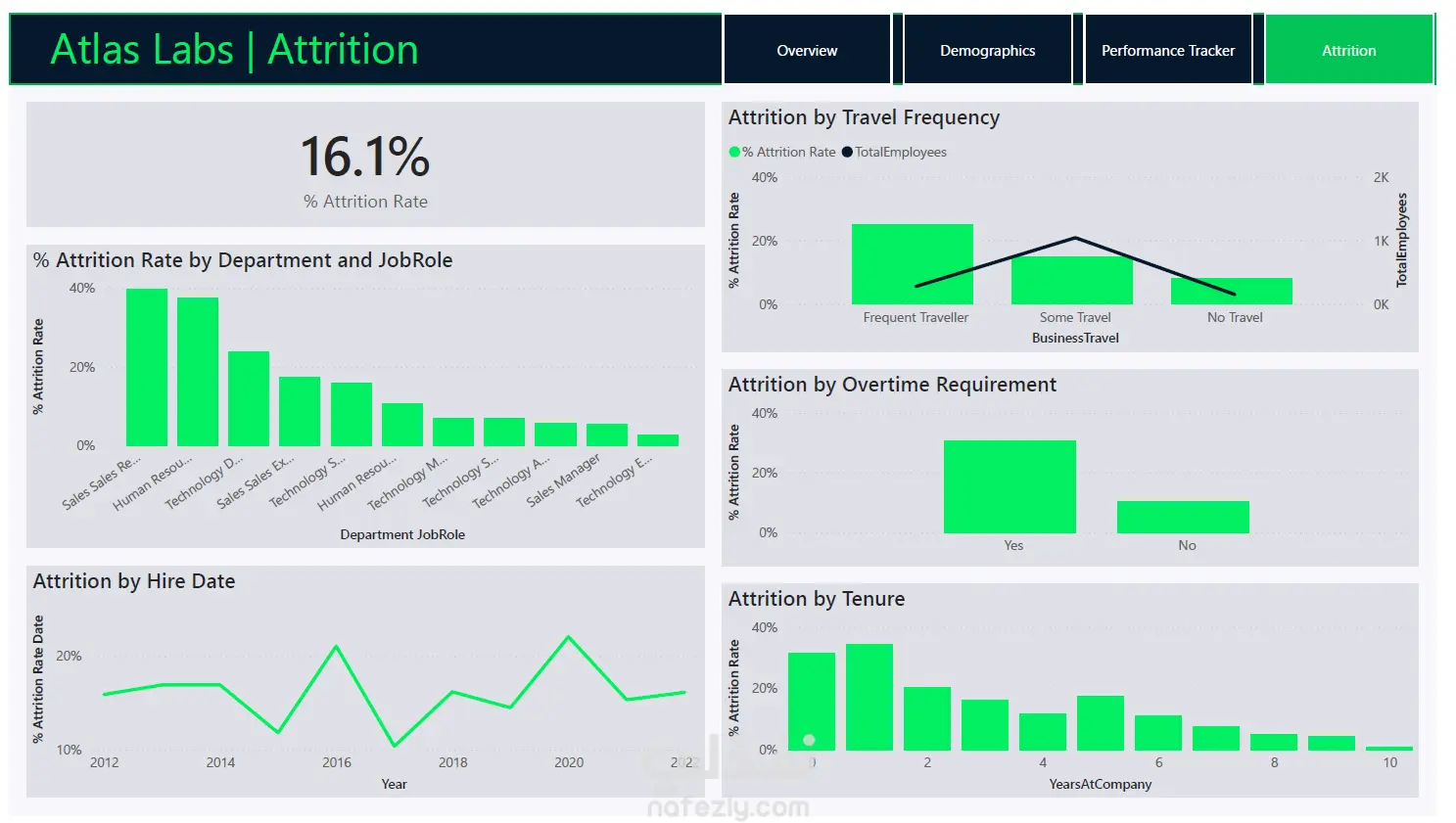Open the Overview page tab
This screenshot has width=1456, height=823.
click(807, 50)
